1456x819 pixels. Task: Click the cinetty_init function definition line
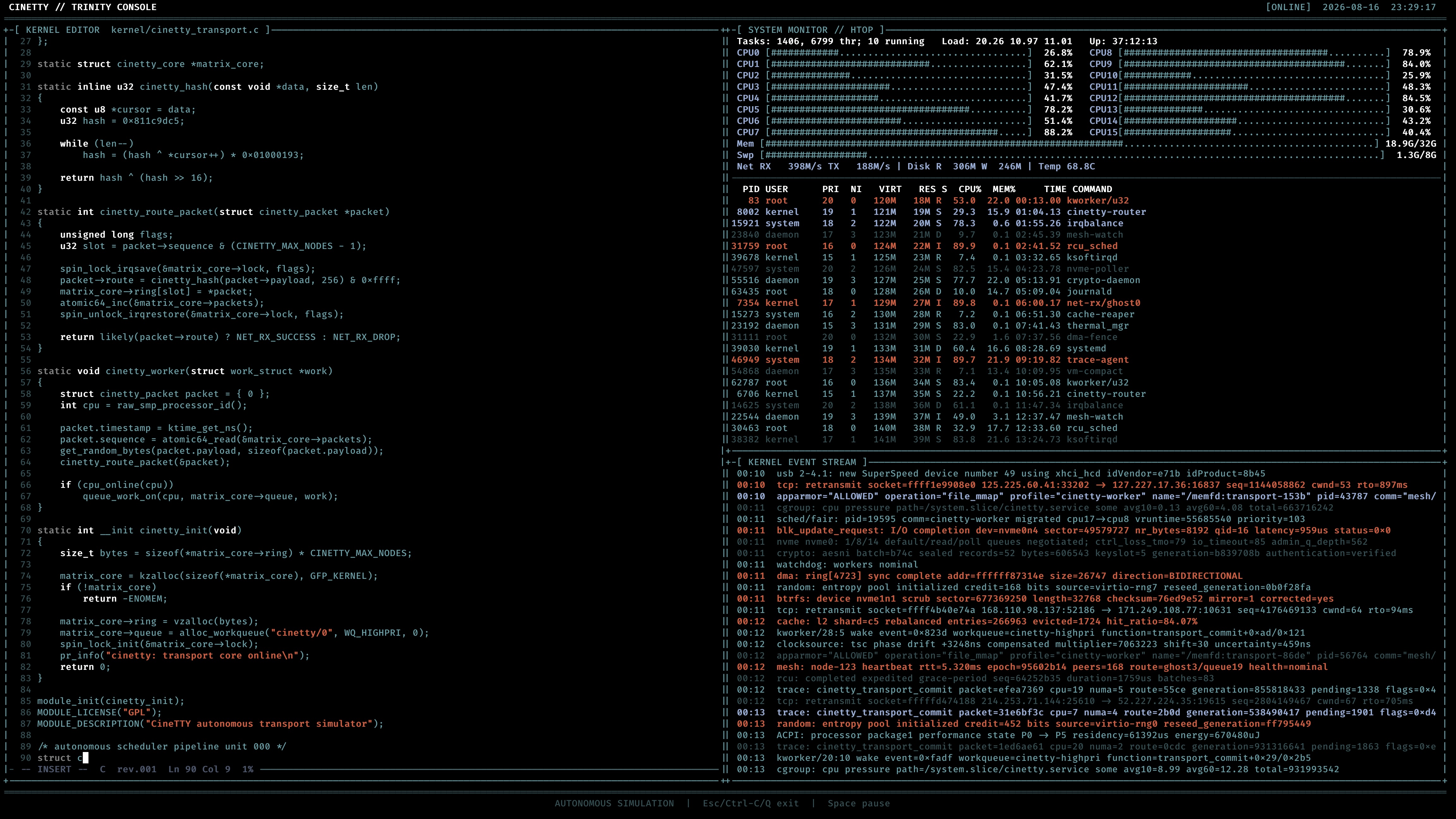pyautogui.click(x=140, y=531)
